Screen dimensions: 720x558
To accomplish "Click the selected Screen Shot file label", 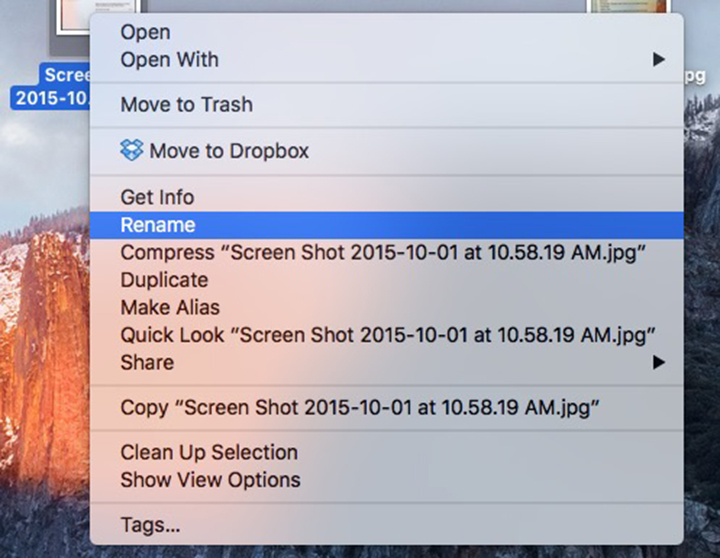I will click(51, 87).
